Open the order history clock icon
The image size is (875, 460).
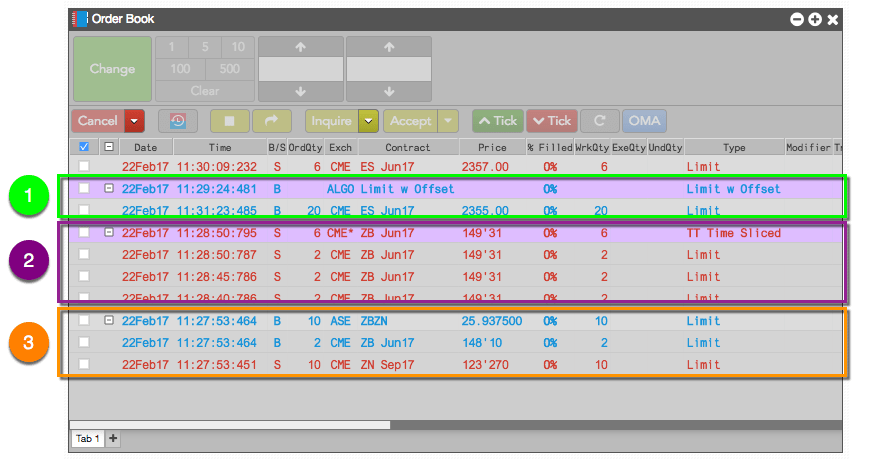(177, 121)
